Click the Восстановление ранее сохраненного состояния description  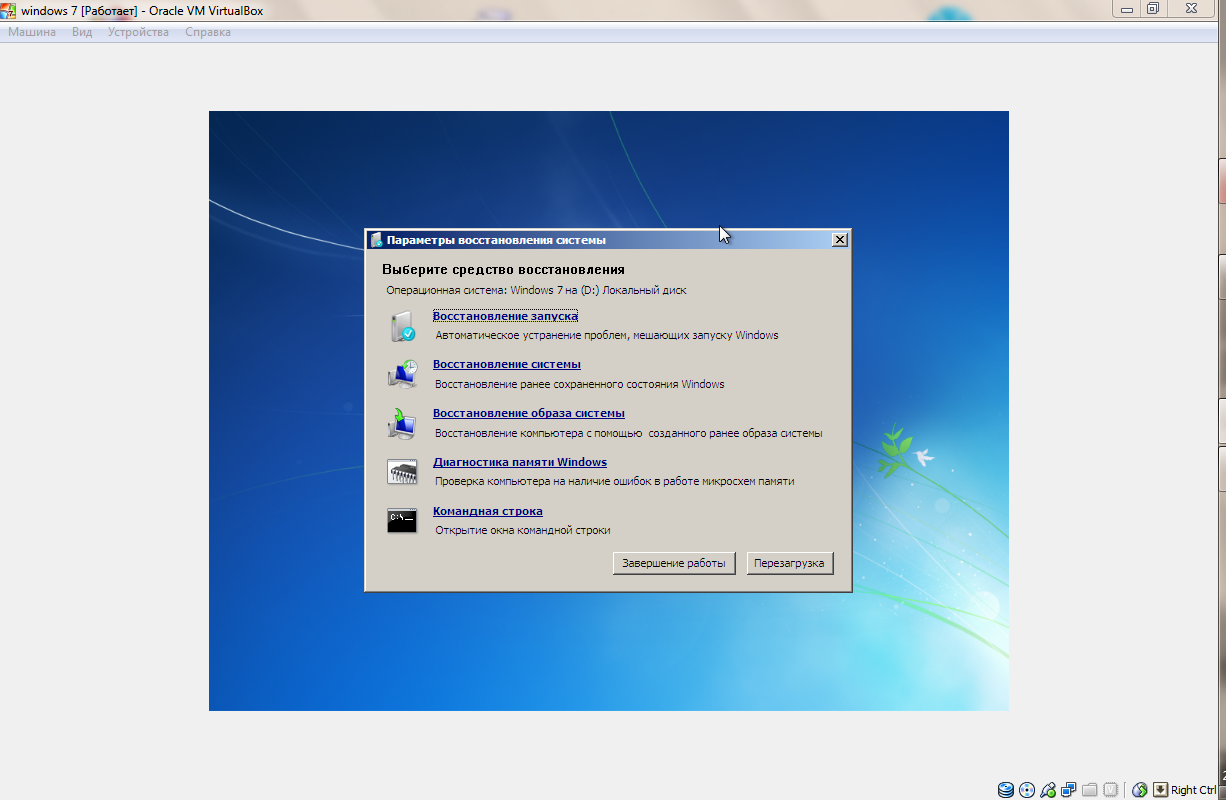point(580,384)
